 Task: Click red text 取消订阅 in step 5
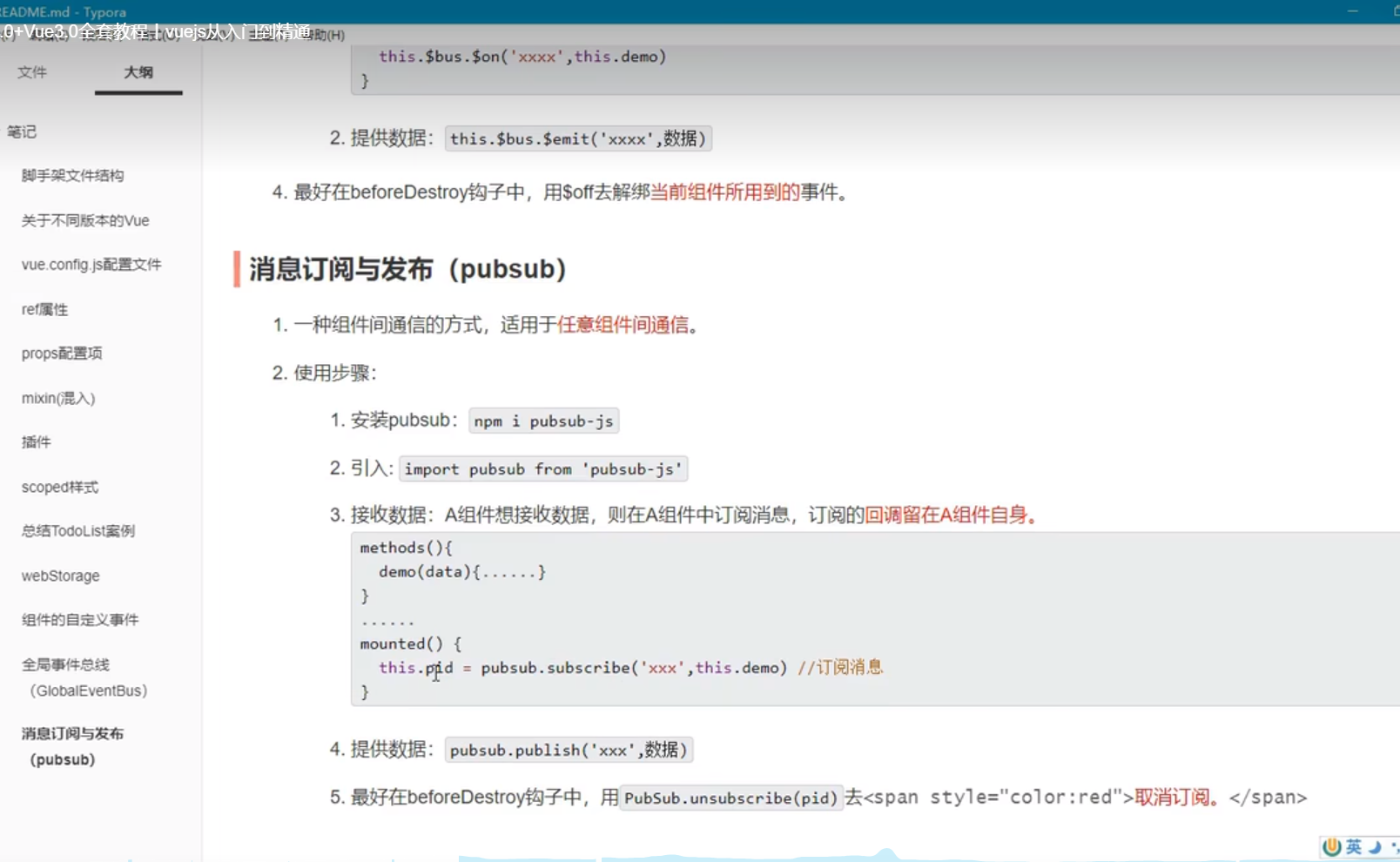(1172, 797)
